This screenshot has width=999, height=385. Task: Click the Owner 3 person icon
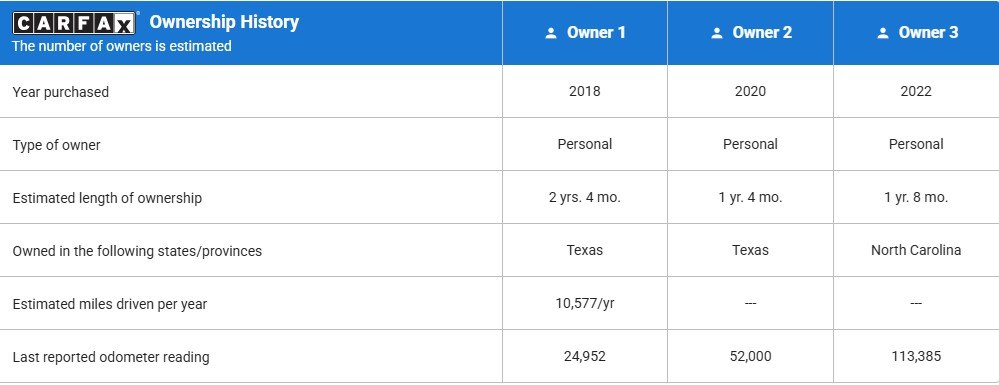coord(882,33)
